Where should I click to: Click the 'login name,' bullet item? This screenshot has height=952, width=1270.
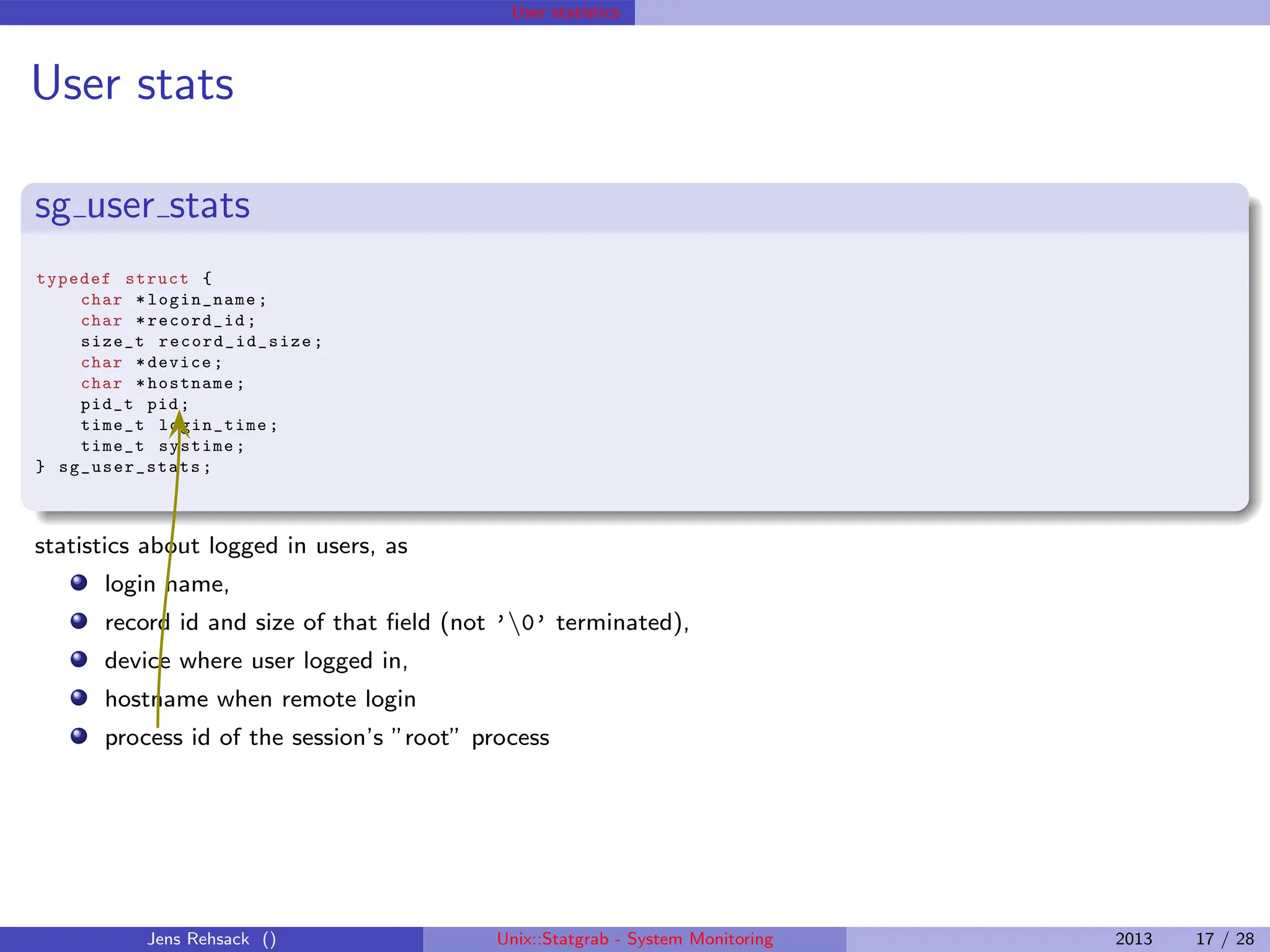click(x=167, y=584)
